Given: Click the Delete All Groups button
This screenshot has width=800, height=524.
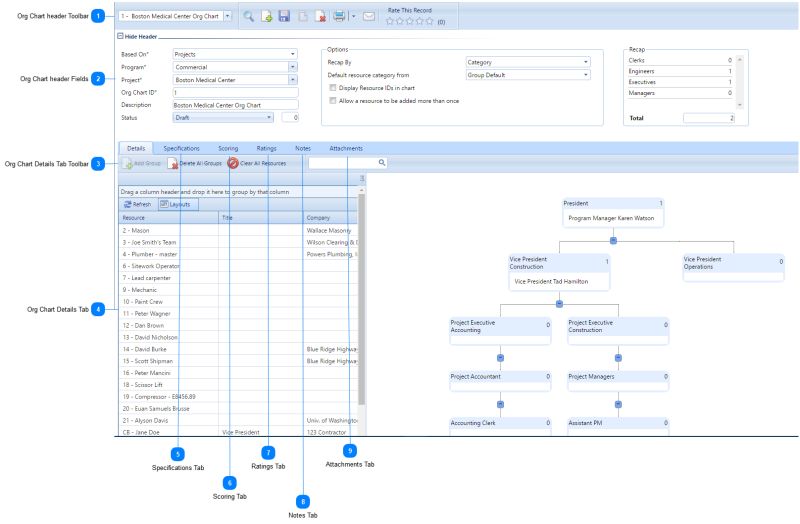Looking at the screenshot, I should point(195,163).
